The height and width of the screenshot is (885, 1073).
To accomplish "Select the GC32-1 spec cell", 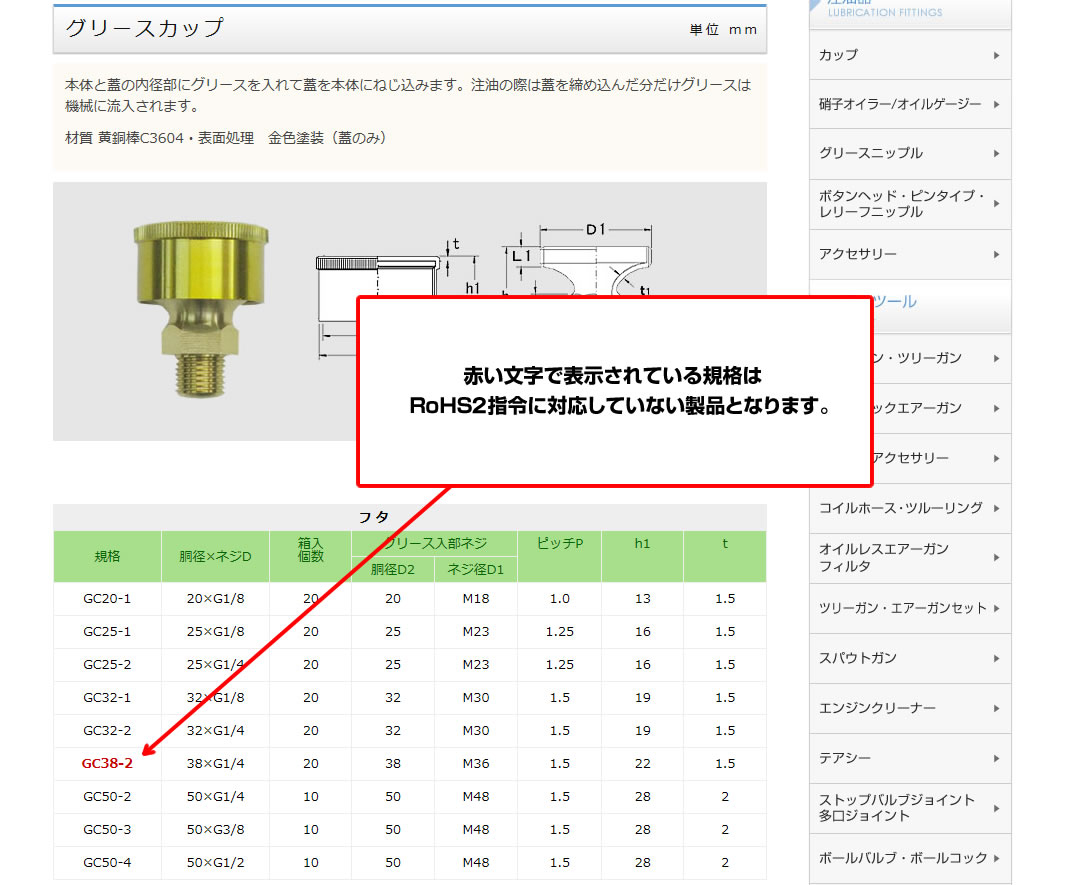I will pos(107,697).
